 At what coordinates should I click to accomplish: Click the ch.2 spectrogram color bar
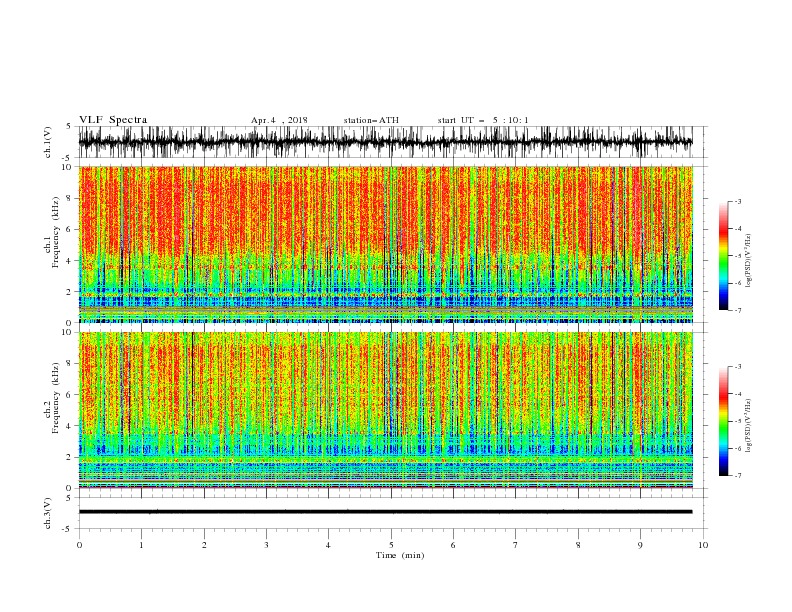pos(723,421)
